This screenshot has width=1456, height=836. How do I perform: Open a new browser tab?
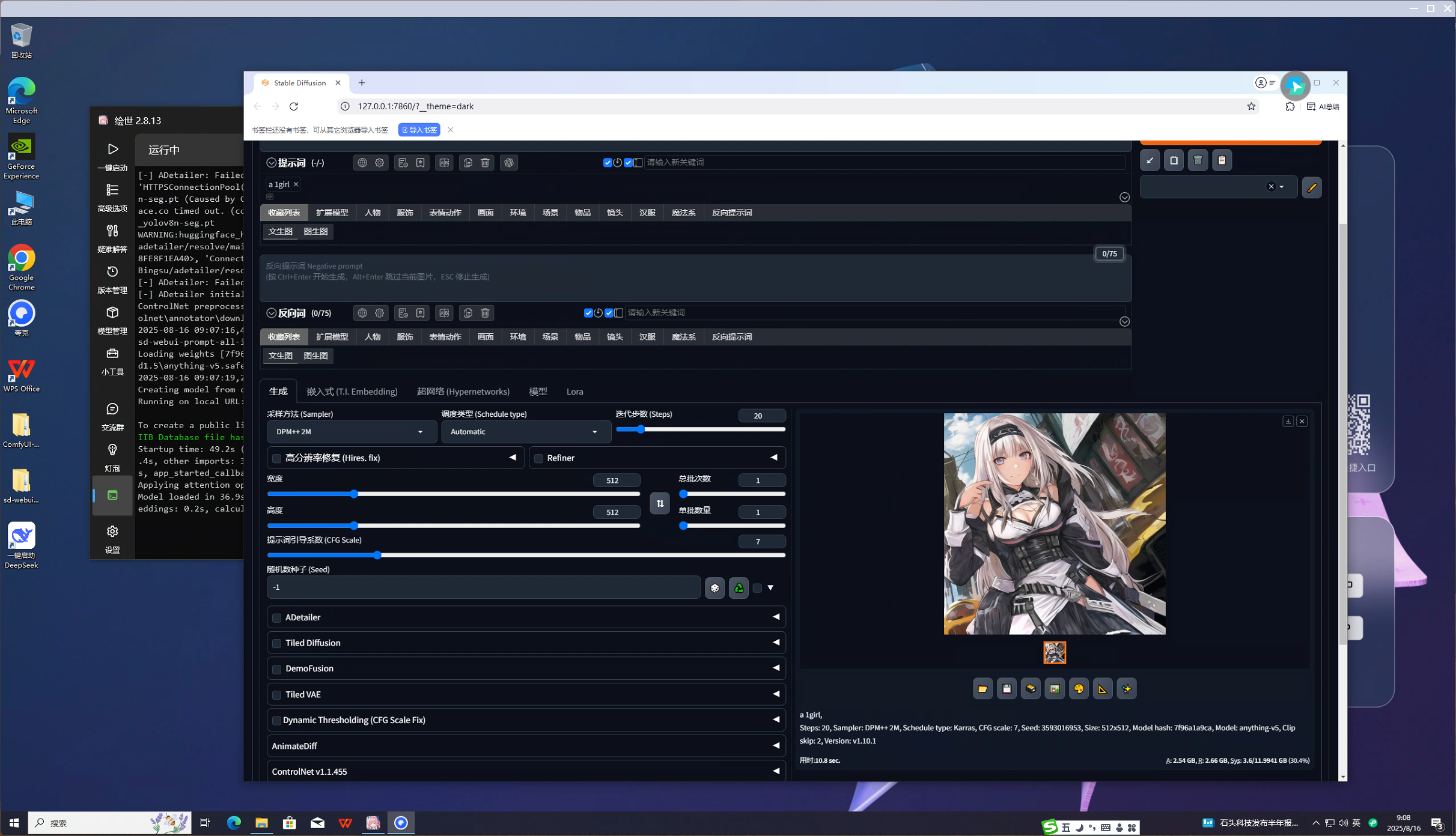362,83
